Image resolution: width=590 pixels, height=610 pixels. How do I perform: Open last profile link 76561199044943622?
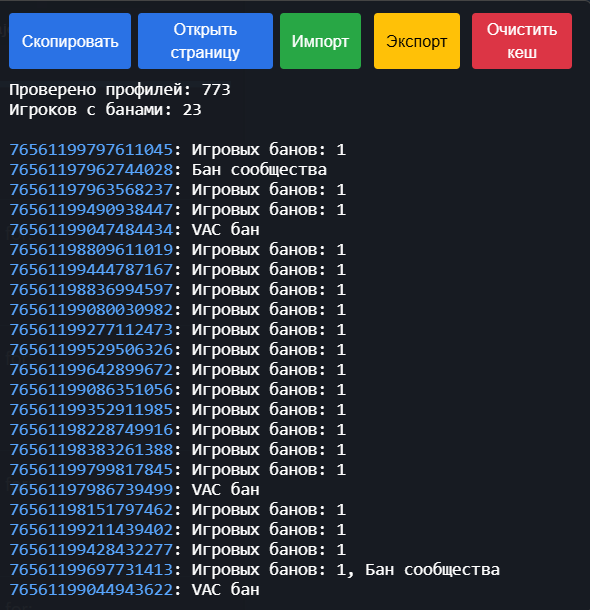coord(91,590)
